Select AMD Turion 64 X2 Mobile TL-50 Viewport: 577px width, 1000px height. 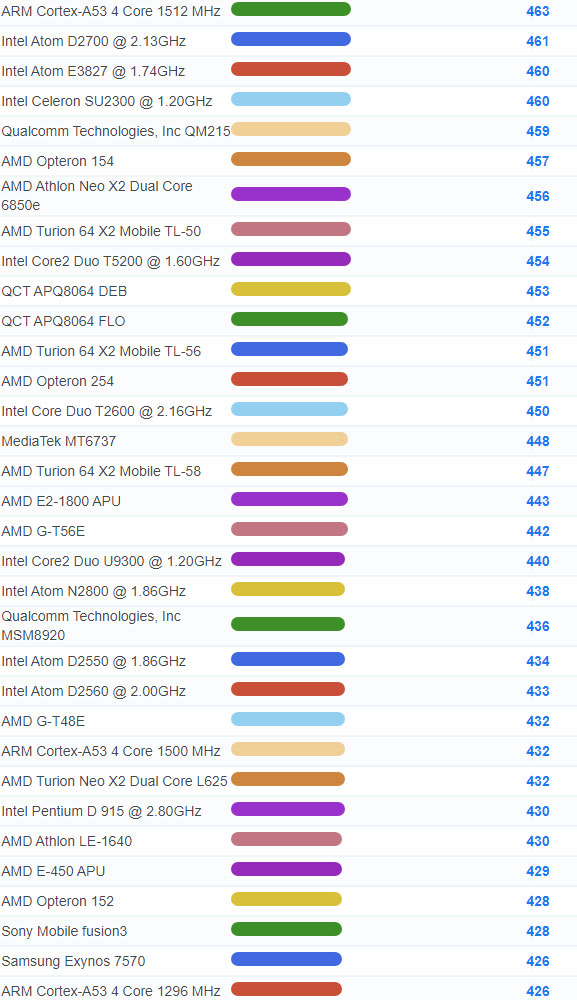click(x=101, y=231)
